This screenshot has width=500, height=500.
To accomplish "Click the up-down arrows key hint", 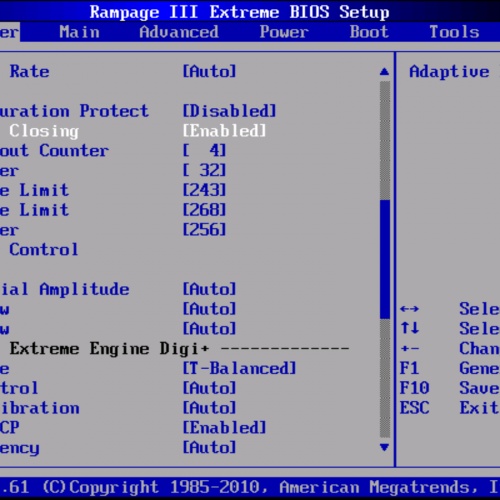I will 410,328.
